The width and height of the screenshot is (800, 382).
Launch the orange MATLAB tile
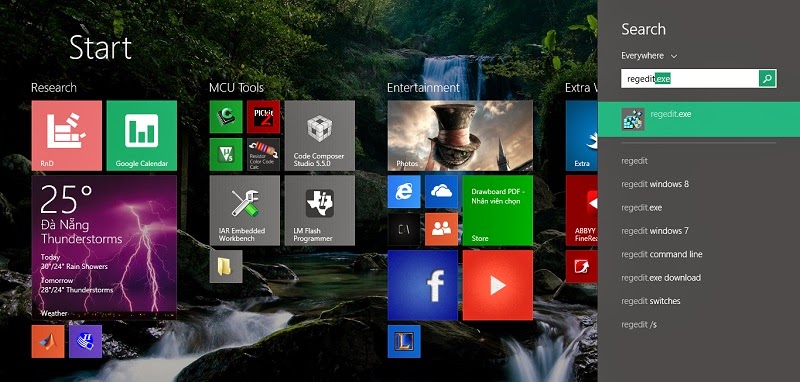tap(48, 341)
